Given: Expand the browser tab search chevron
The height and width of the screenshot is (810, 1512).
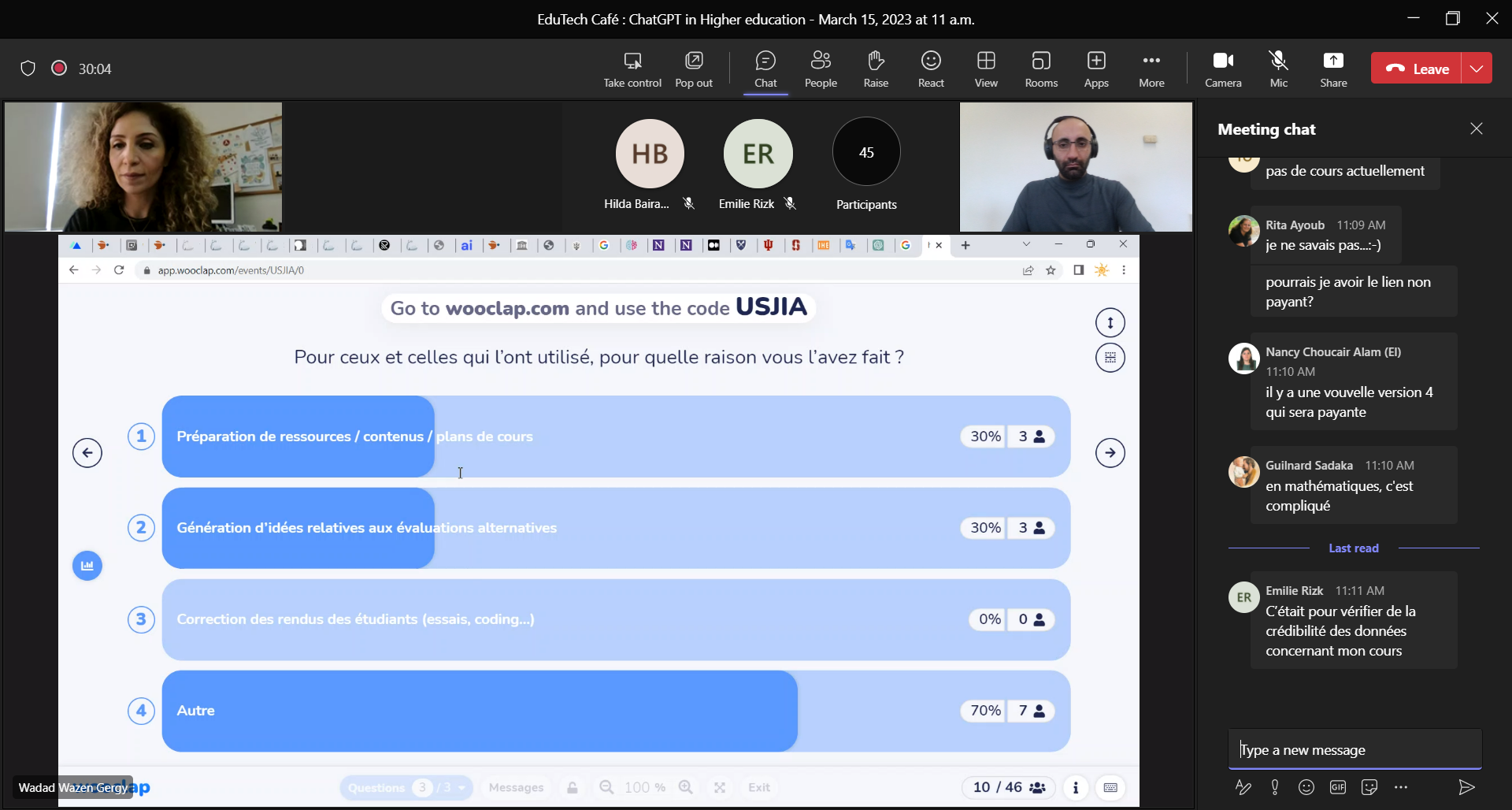Looking at the screenshot, I should coord(1026,244).
